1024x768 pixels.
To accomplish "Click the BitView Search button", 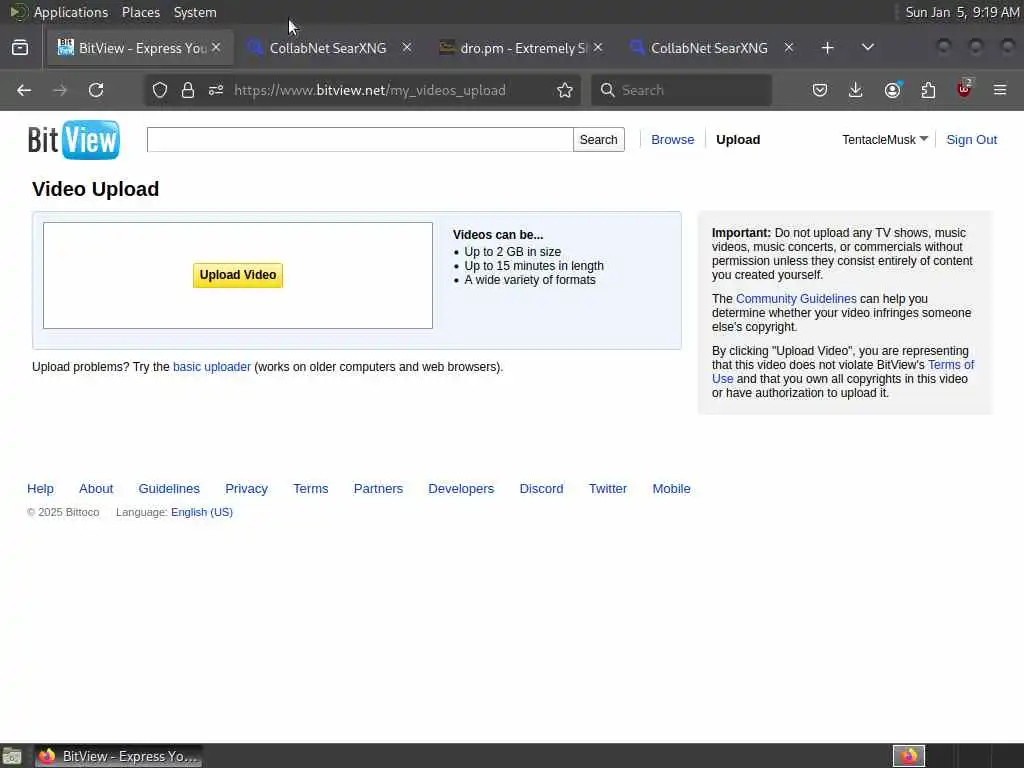I will [x=598, y=140].
